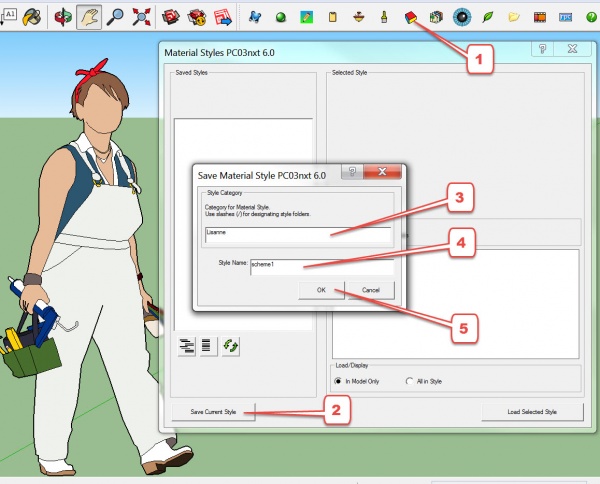The image size is (600, 484).
Task: Click the green refresh styles icon
Action: point(231,344)
